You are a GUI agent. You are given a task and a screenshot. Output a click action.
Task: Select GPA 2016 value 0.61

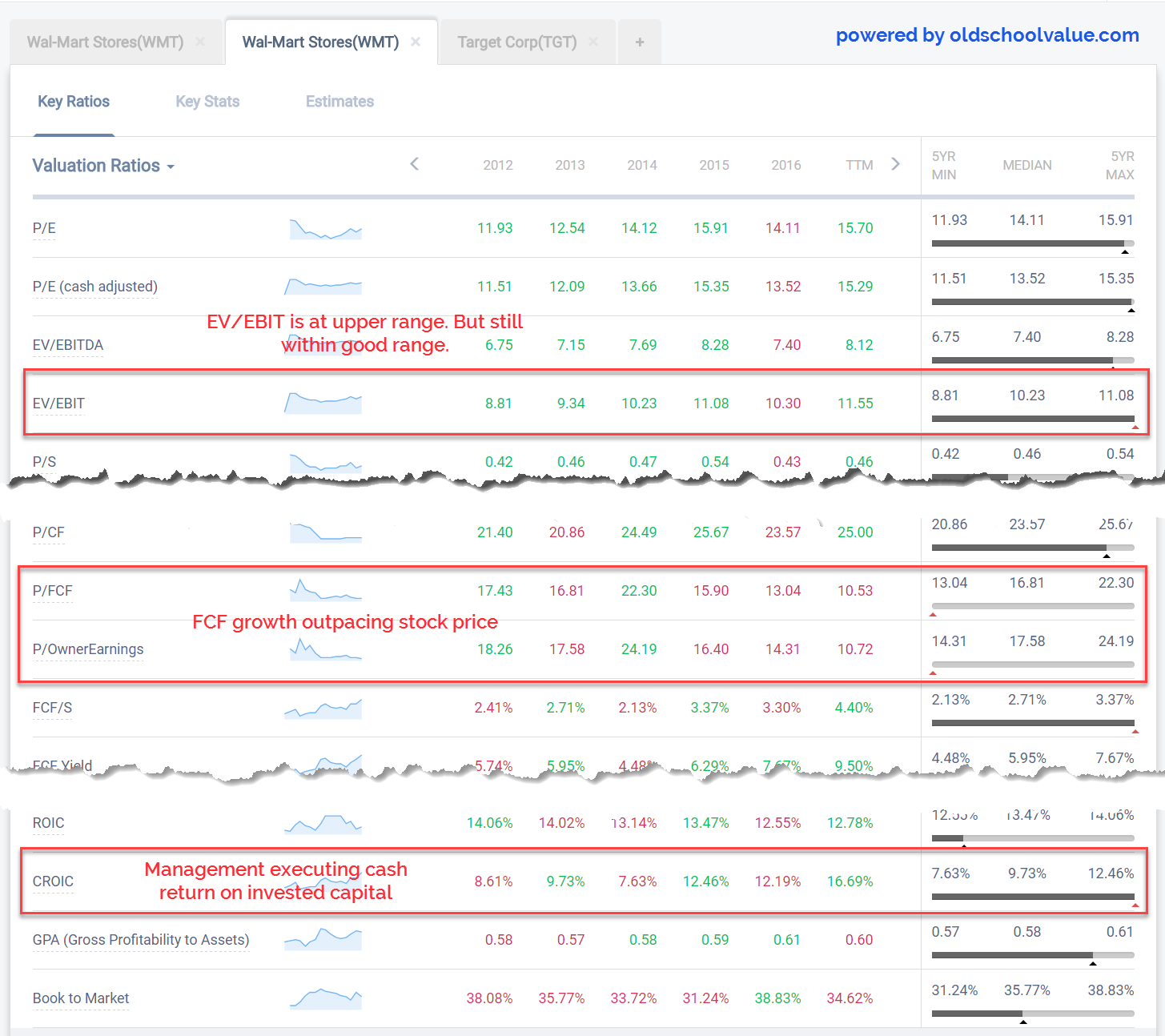787,940
